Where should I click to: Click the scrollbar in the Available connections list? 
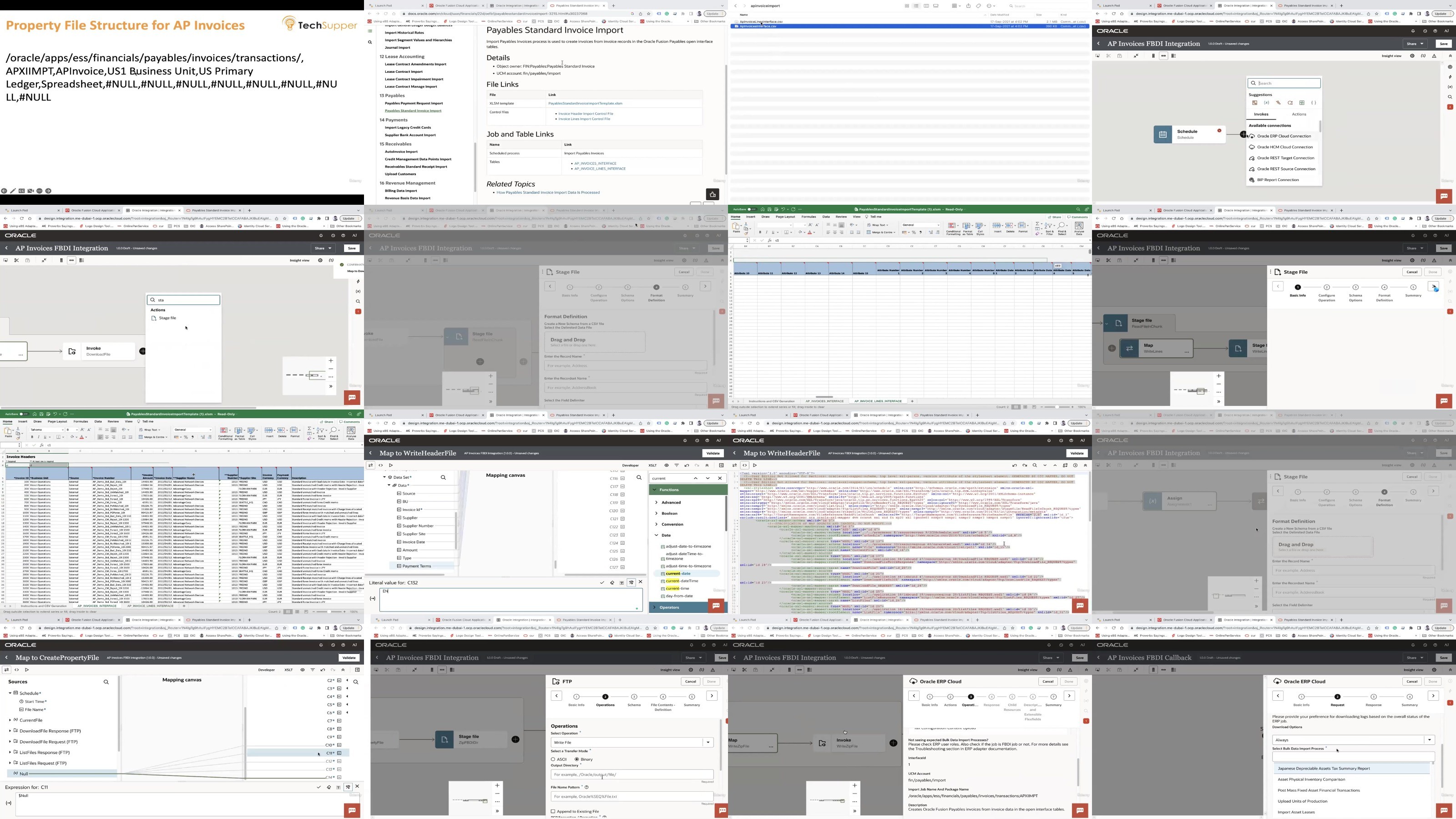(x=1320, y=126)
